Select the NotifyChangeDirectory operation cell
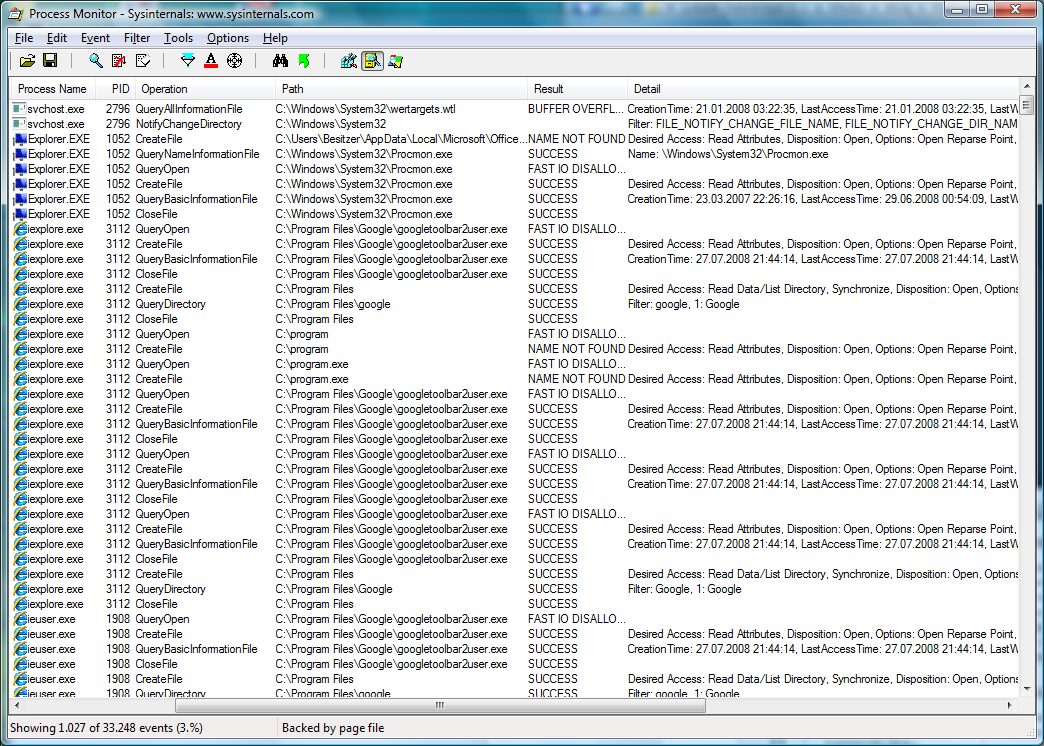Image resolution: width=1044 pixels, height=746 pixels. click(x=188, y=124)
